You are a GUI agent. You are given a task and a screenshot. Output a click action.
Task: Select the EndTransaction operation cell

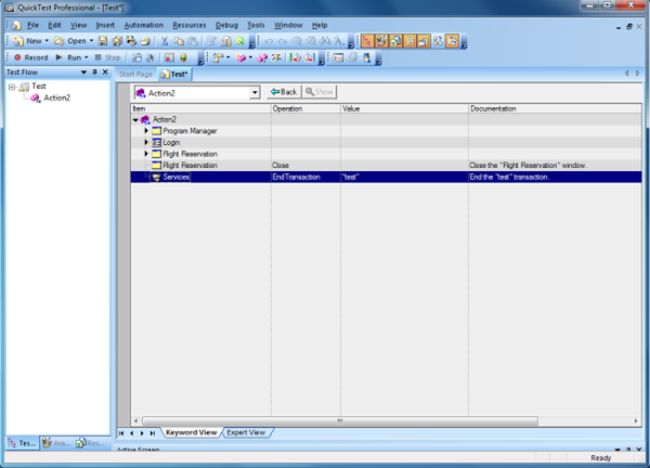tap(306, 177)
